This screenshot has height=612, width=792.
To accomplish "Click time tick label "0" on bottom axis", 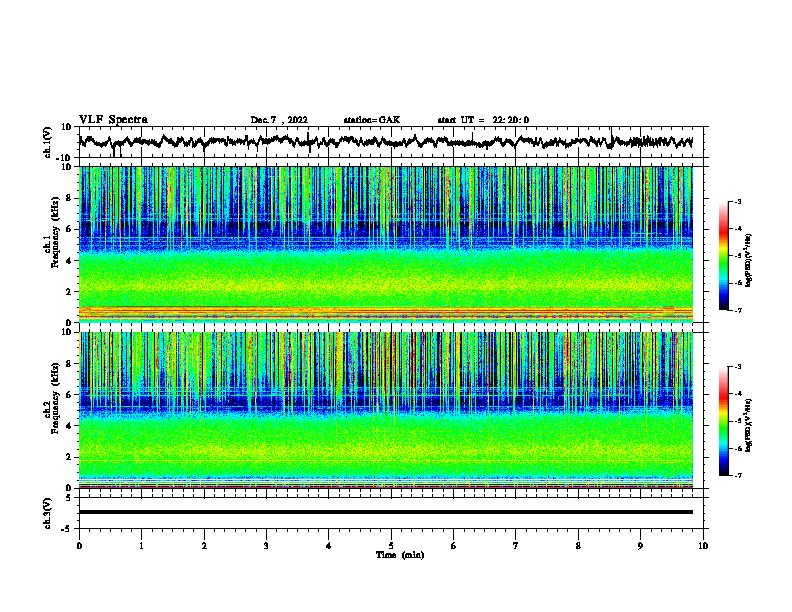I will pos(79,546).
